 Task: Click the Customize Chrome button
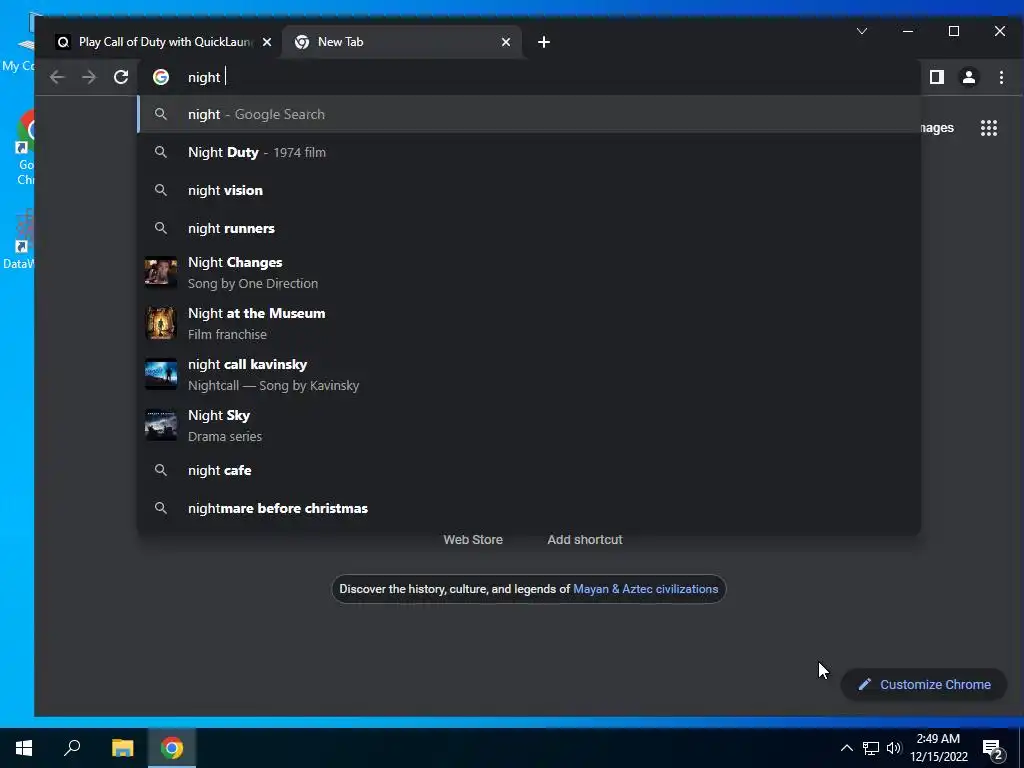point(924,684)
